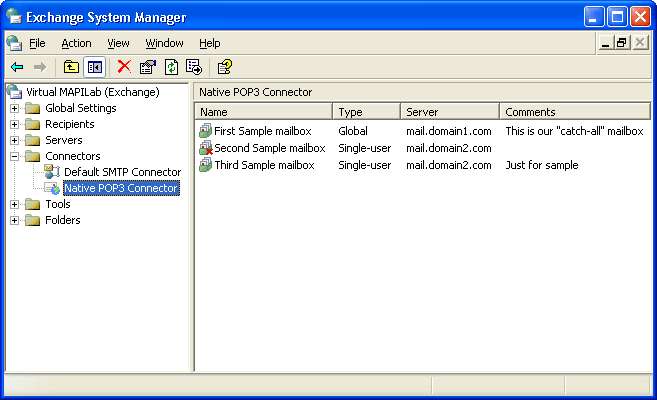Image resolution: width=657 pixels, height=400 pixels.
Task: Open Properties via the toolbar icon
Action: coord(147,67)
